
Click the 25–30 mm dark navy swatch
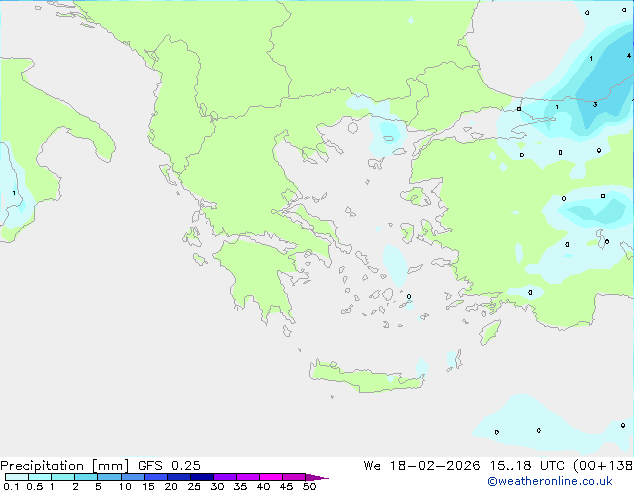point(201,477)
